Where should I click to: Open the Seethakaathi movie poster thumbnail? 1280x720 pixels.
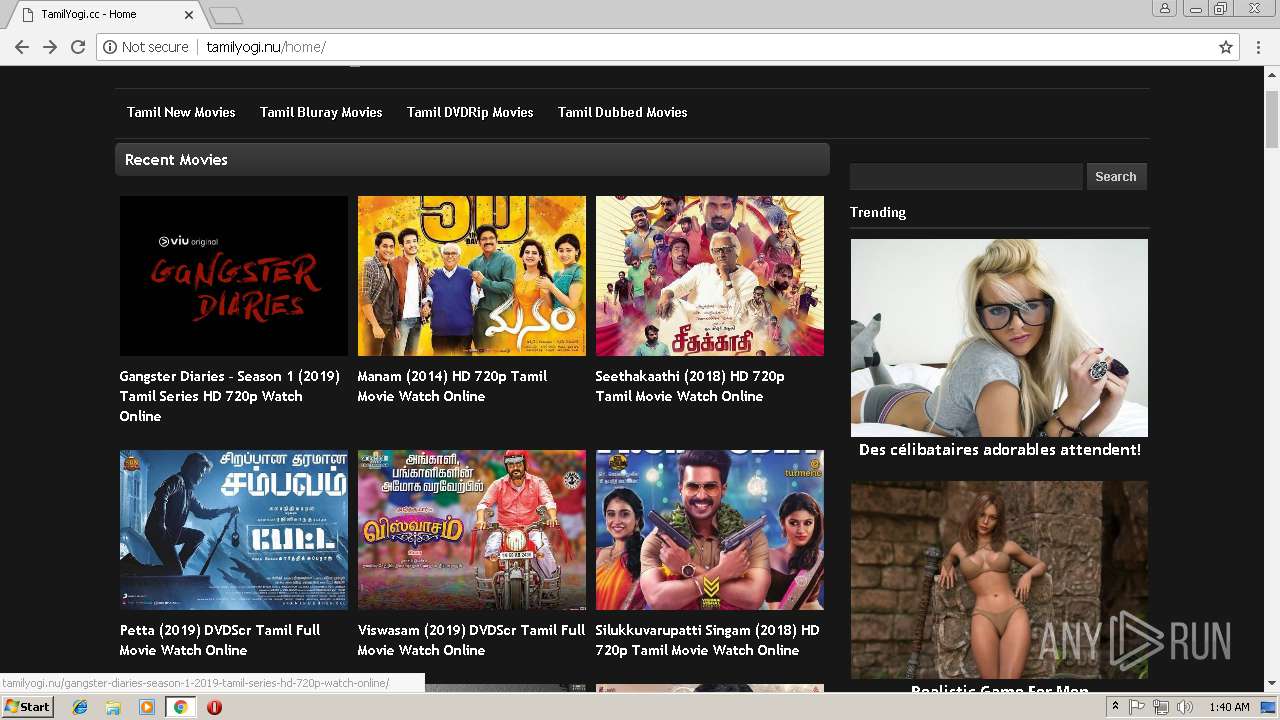click(710, 276)
